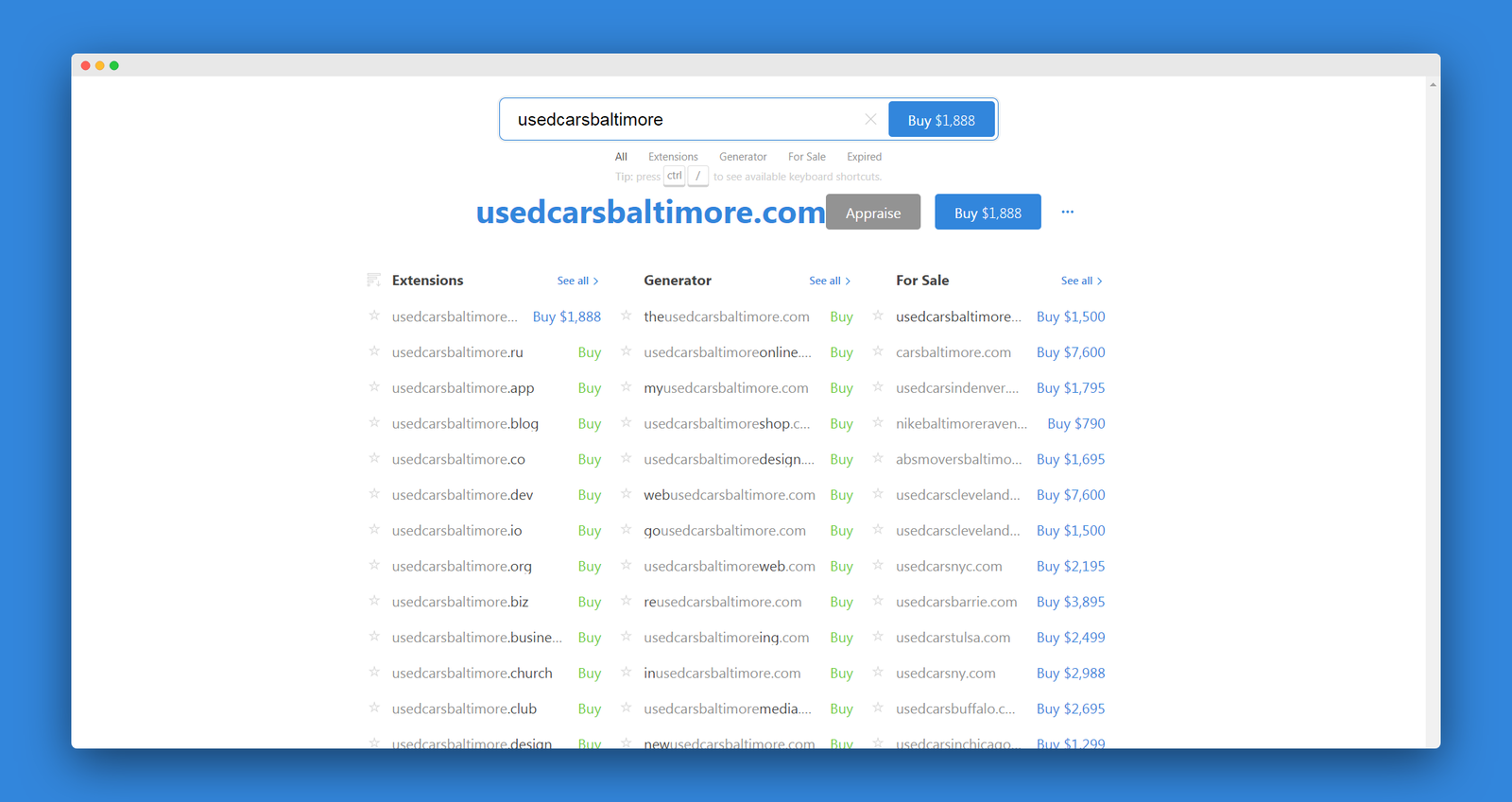Star usedcarsbaltimoreing.com in Generator
1512x802 pixels.
pyautogui.click(x=626, y=637)
